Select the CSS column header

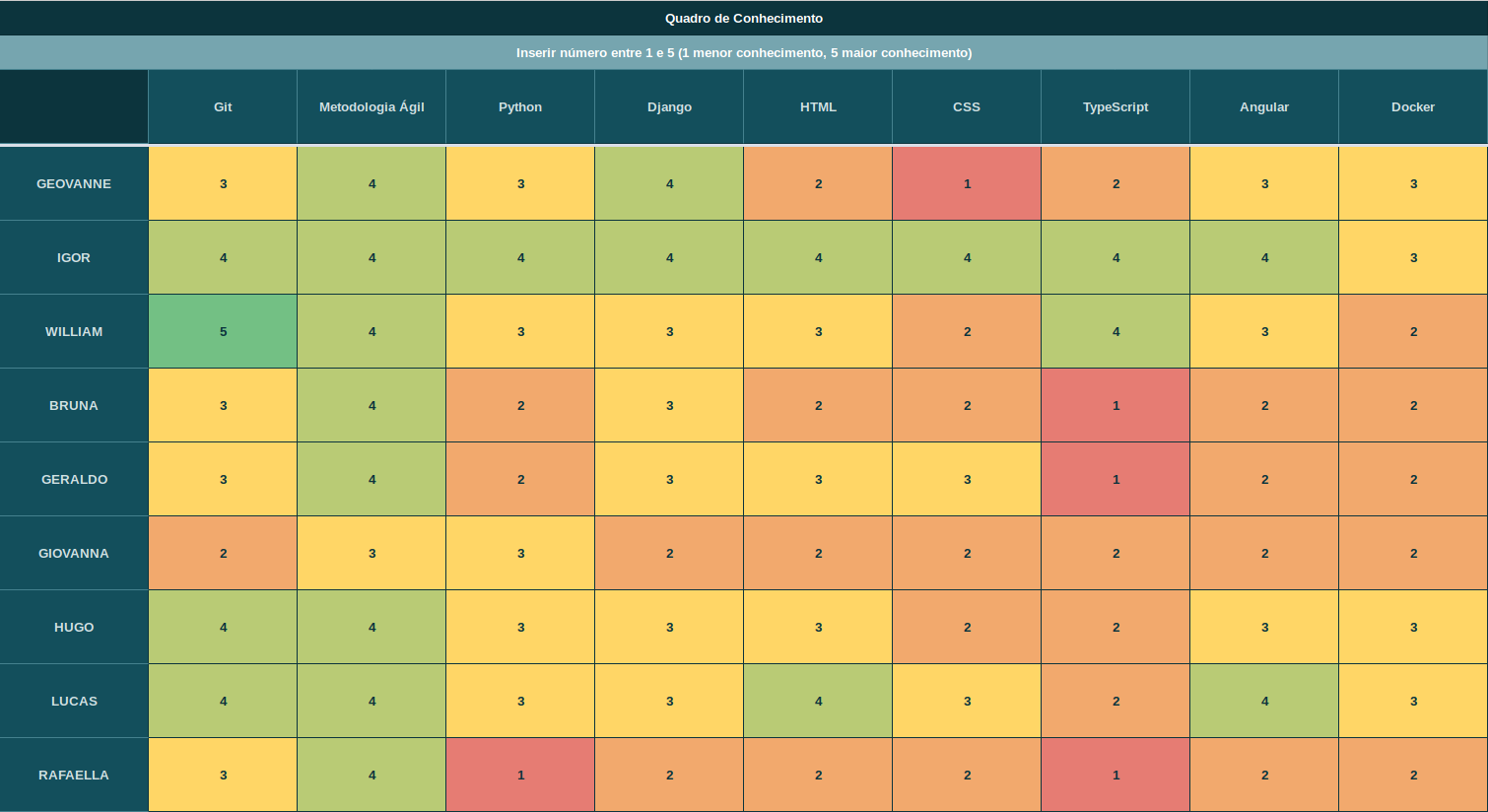point(967,106)
